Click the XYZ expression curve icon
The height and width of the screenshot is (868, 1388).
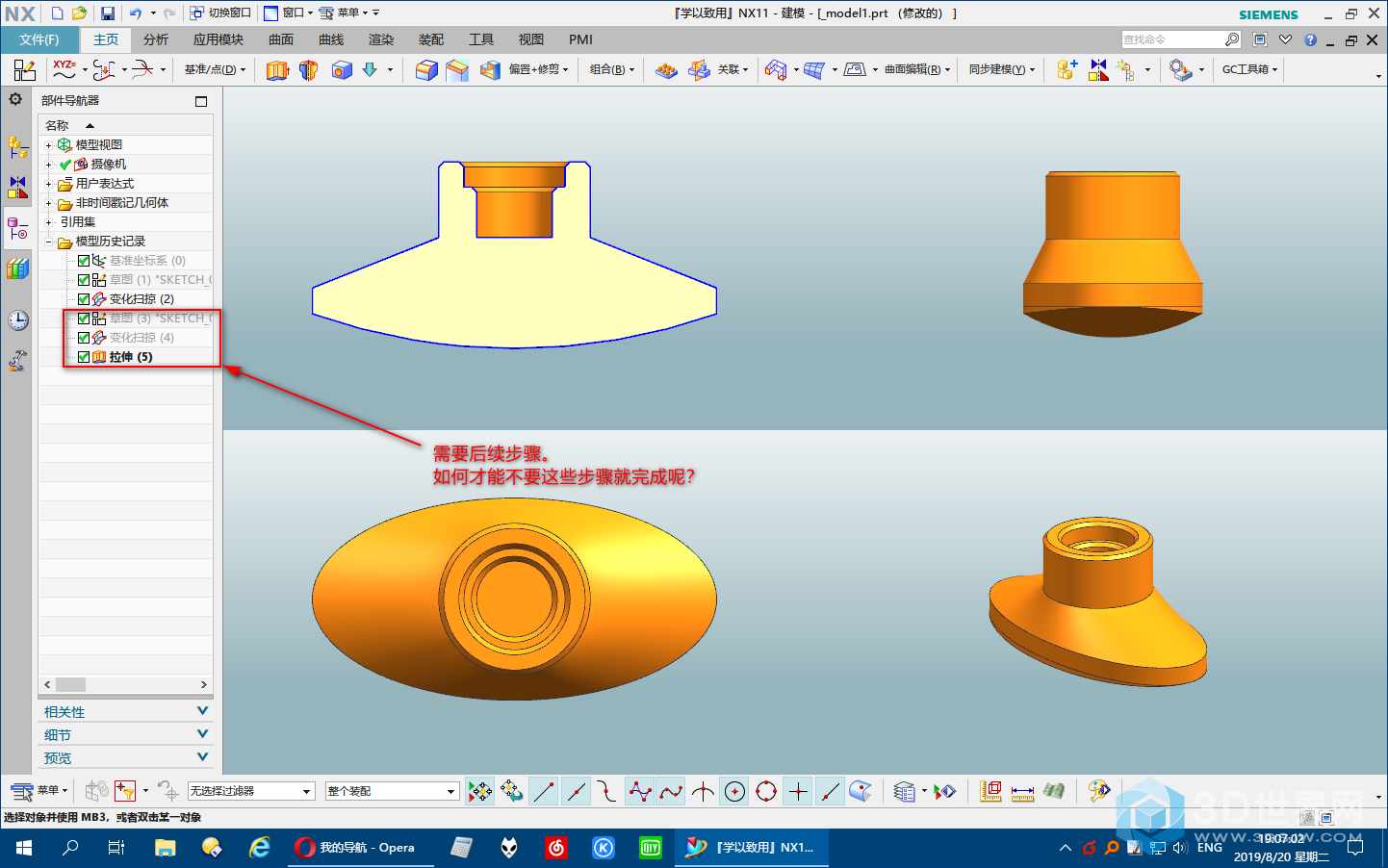(x=64, y=69)
